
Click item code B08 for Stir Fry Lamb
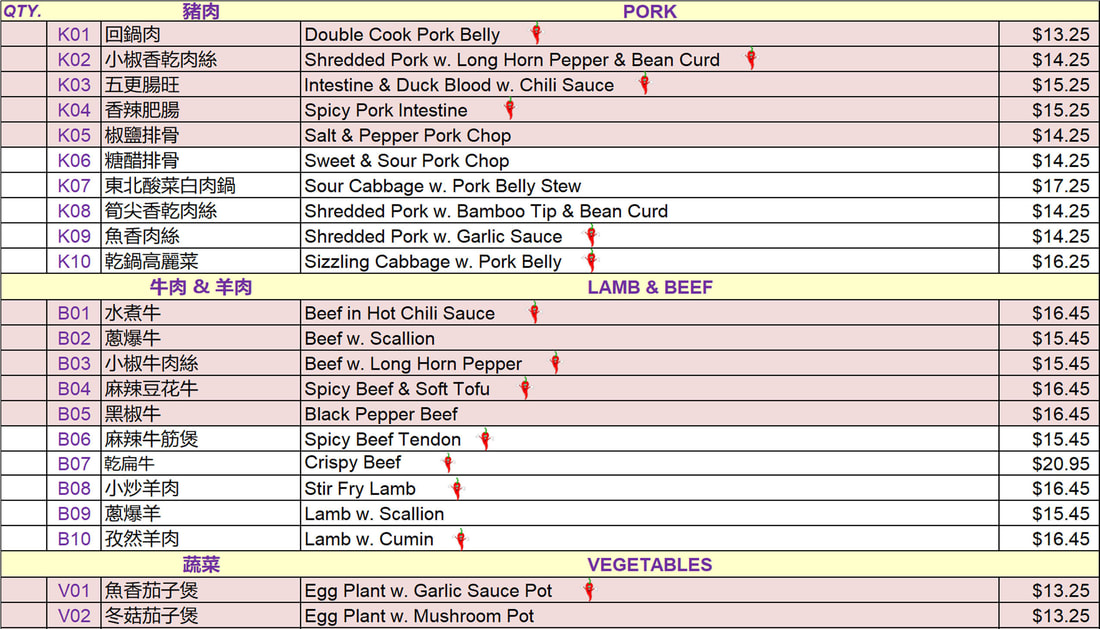click(74, 489)
